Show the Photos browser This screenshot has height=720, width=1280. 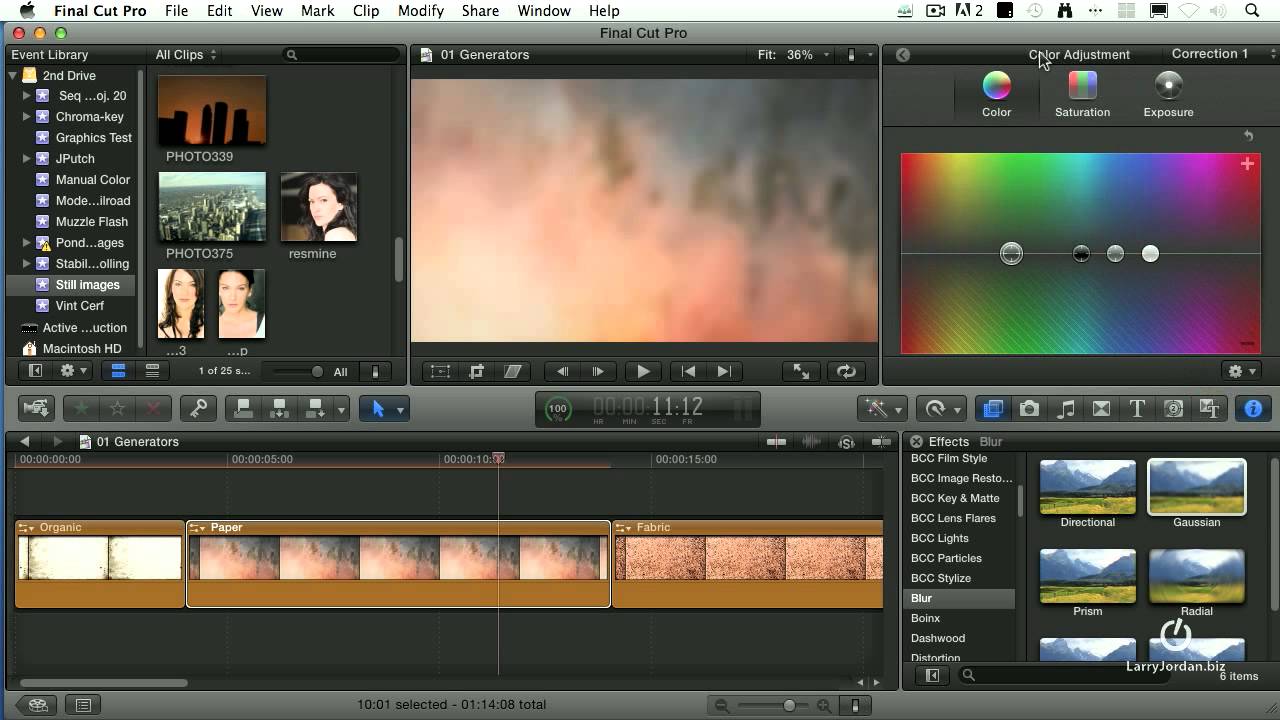coord(1029,408)
